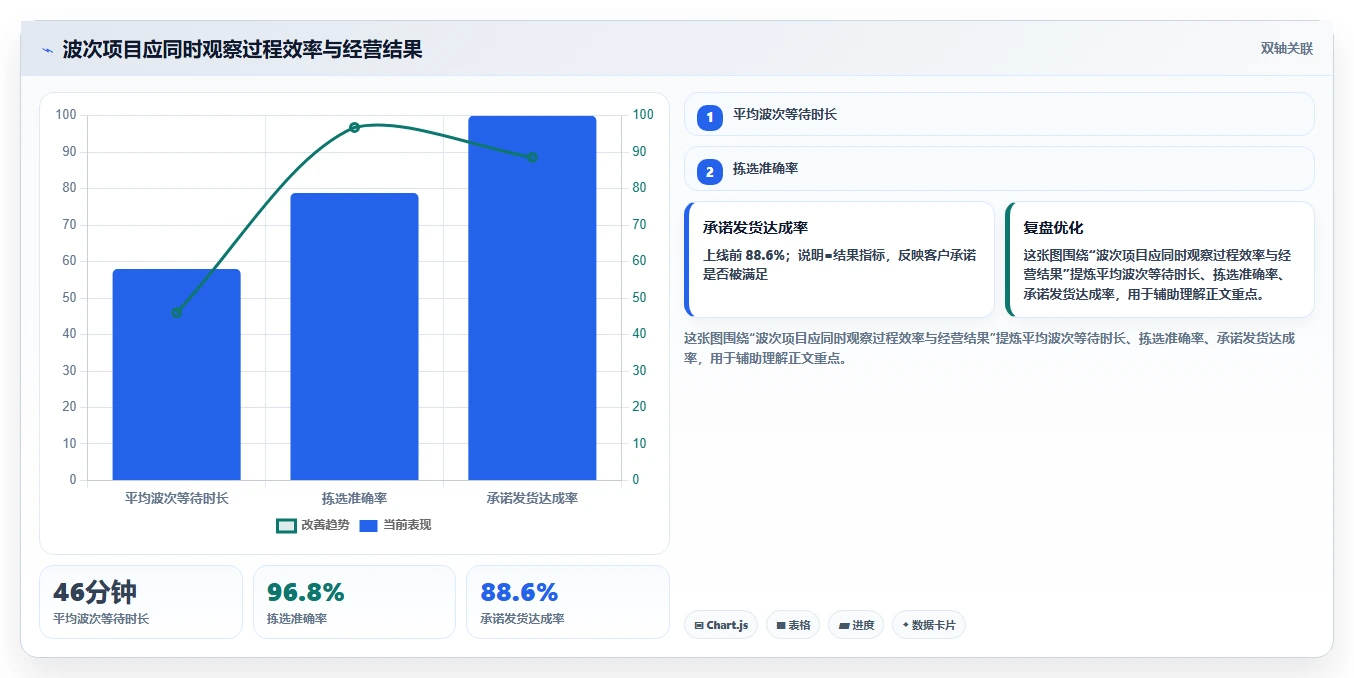Click the icon inside Chart.js tag

pyautogui.click(x=699, y=625)
